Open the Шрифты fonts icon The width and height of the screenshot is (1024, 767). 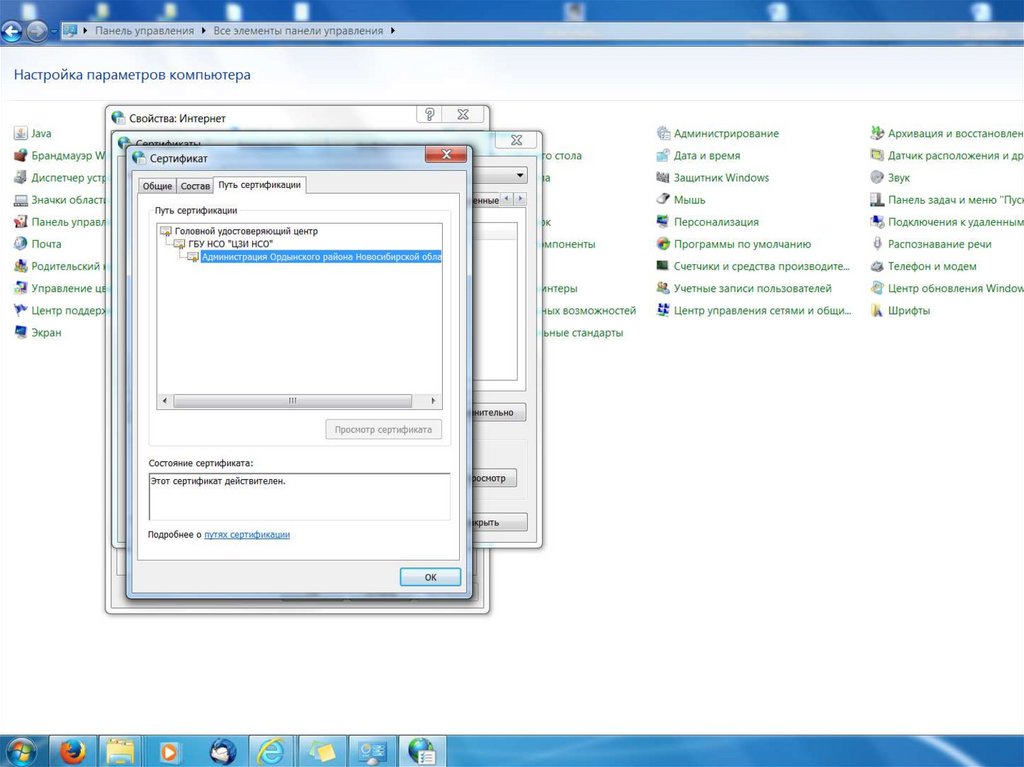(x=877, y=311)
